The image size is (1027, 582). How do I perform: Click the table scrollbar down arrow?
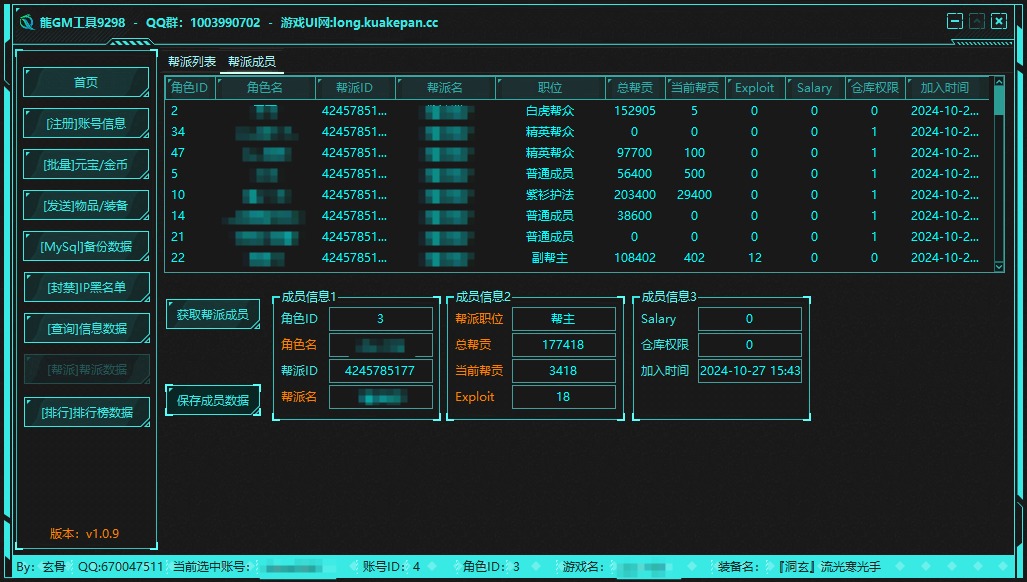(x=998, y=264)
